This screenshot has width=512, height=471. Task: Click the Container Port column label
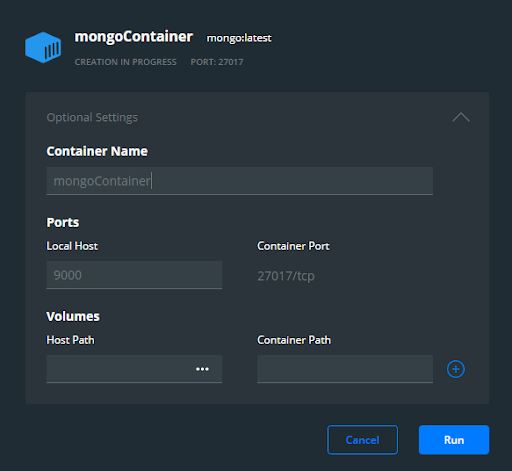293,246
